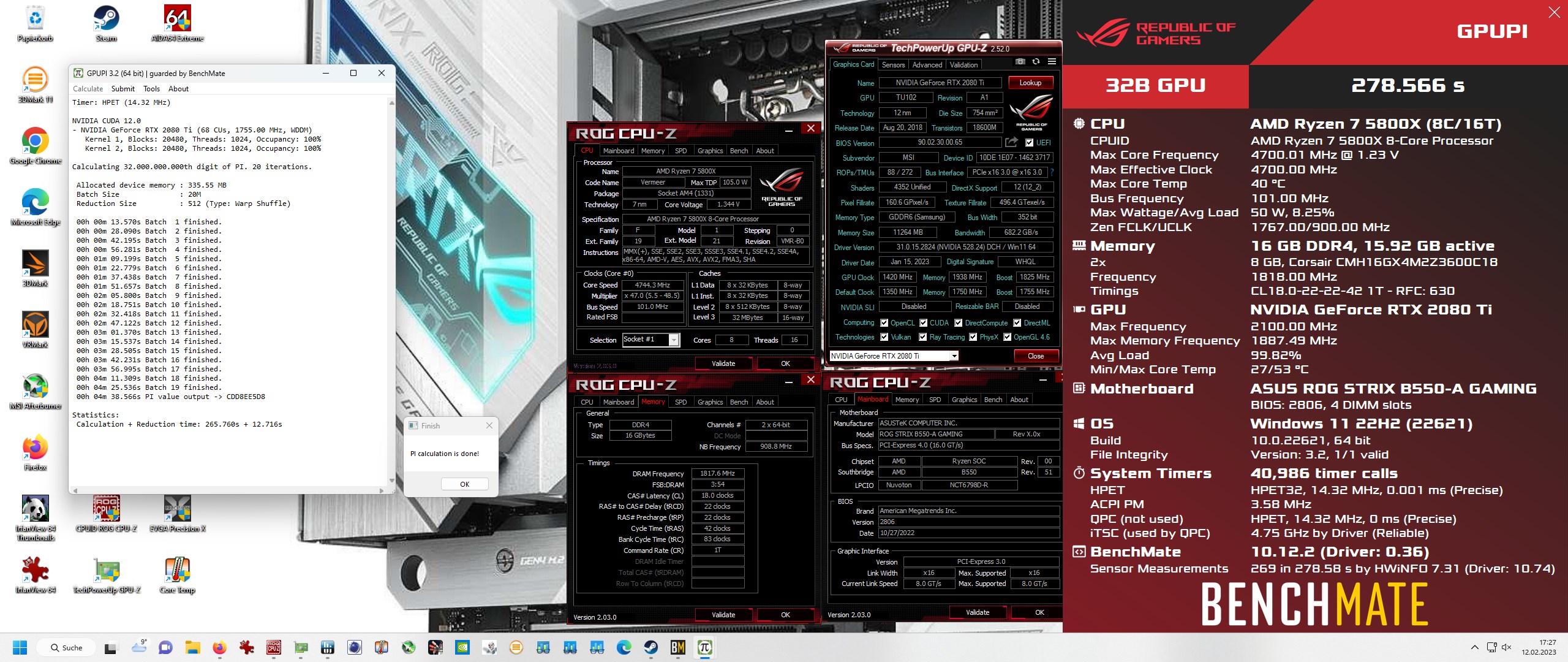Open the Submit menu in GPUPI
Image resolution: width=1568 pixels, height=662 pixels.
tap(123, 89)
